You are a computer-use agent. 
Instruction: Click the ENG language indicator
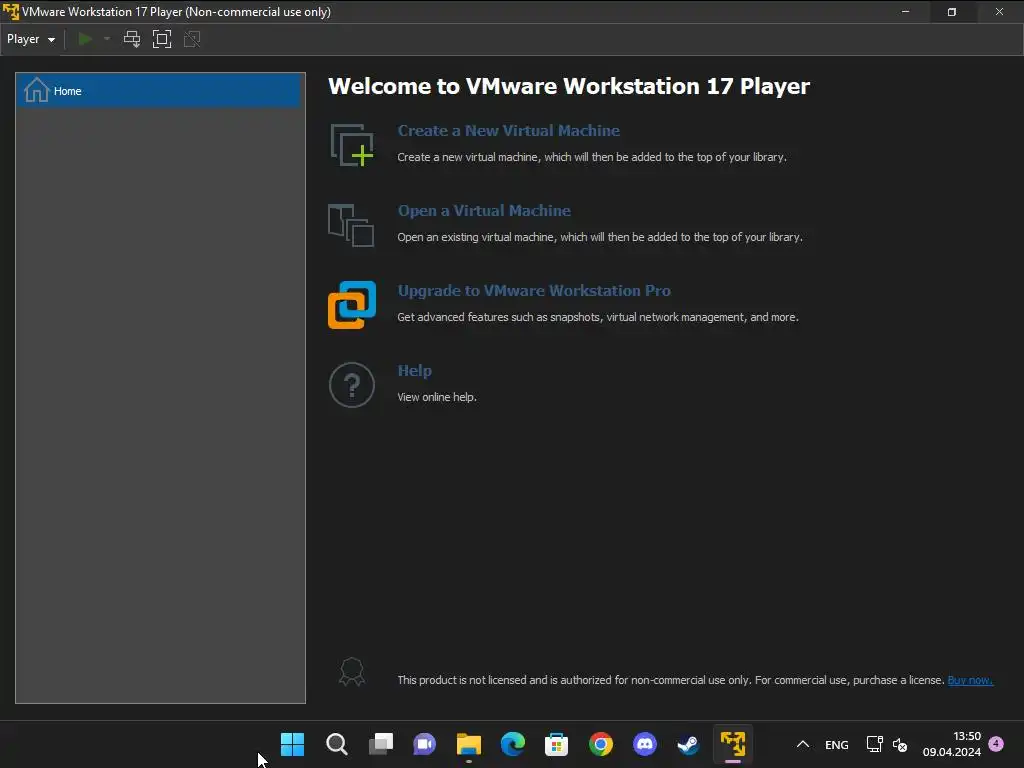click(x=837, y=744)
